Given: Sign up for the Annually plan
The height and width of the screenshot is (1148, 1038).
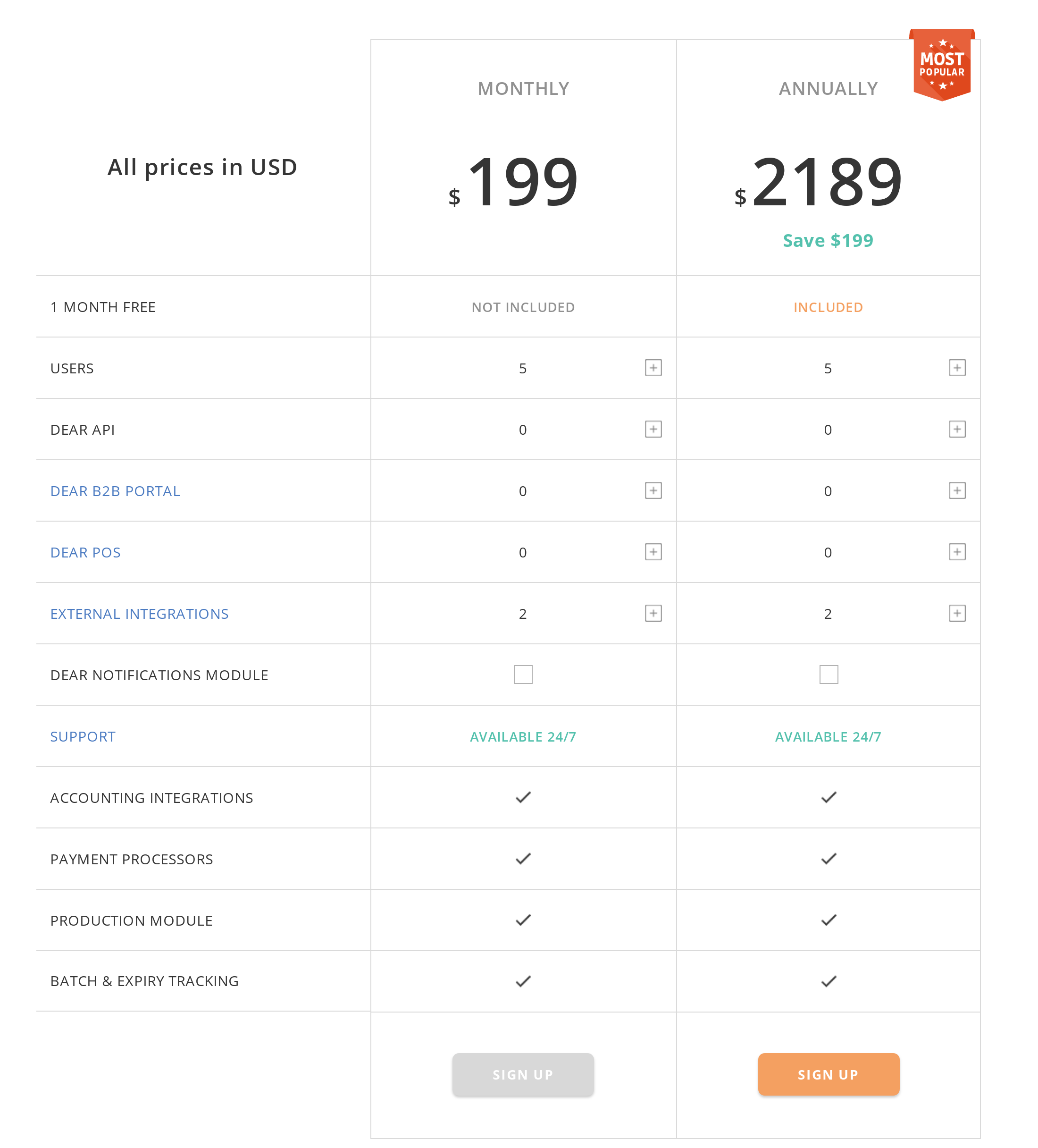Looking at the screenshot, I should 829,1074.
